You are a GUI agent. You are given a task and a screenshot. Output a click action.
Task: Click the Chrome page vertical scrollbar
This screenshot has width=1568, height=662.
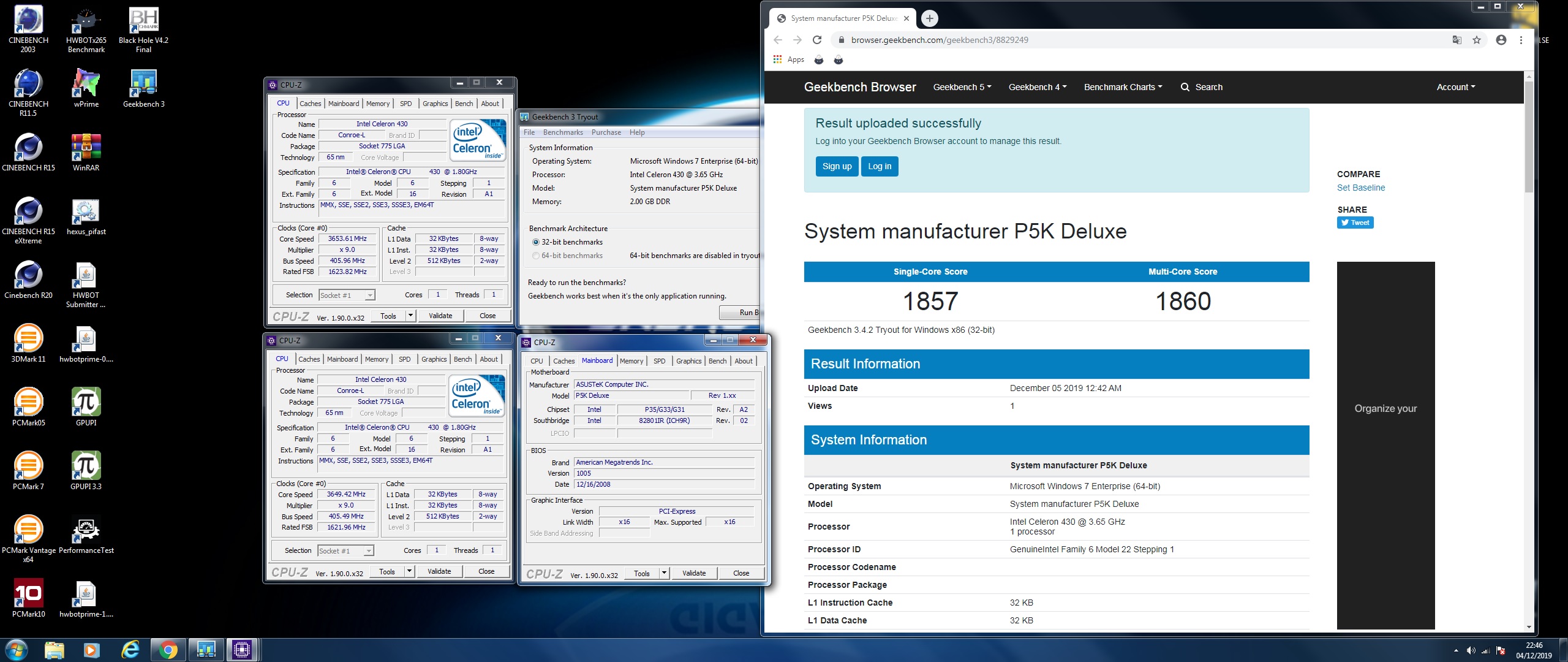1529,138
